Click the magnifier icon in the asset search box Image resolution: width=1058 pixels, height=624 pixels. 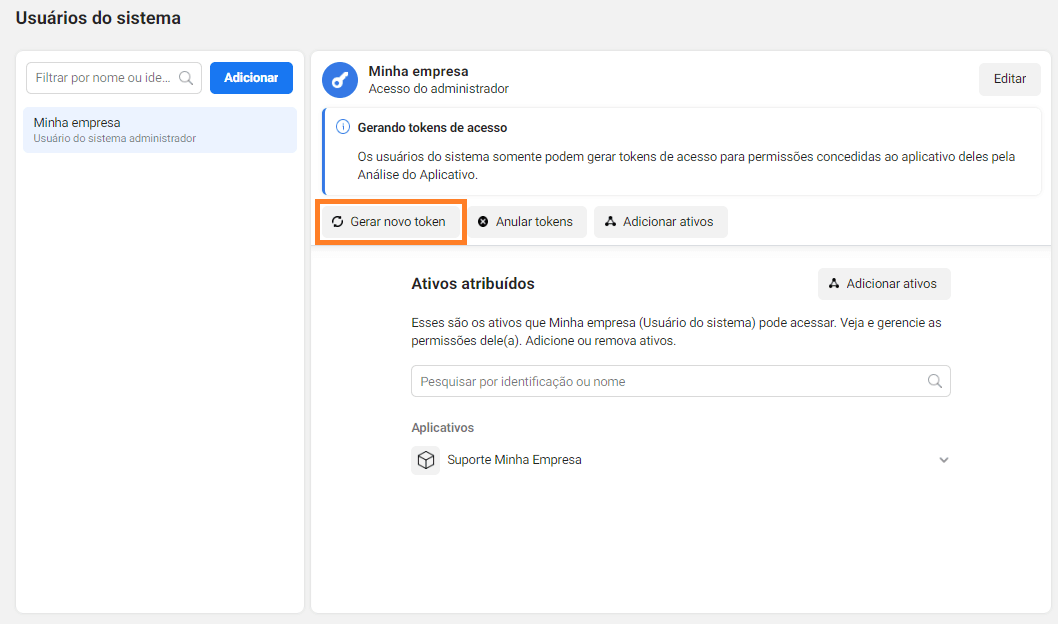pyautogui.click(x=935, y=381)
